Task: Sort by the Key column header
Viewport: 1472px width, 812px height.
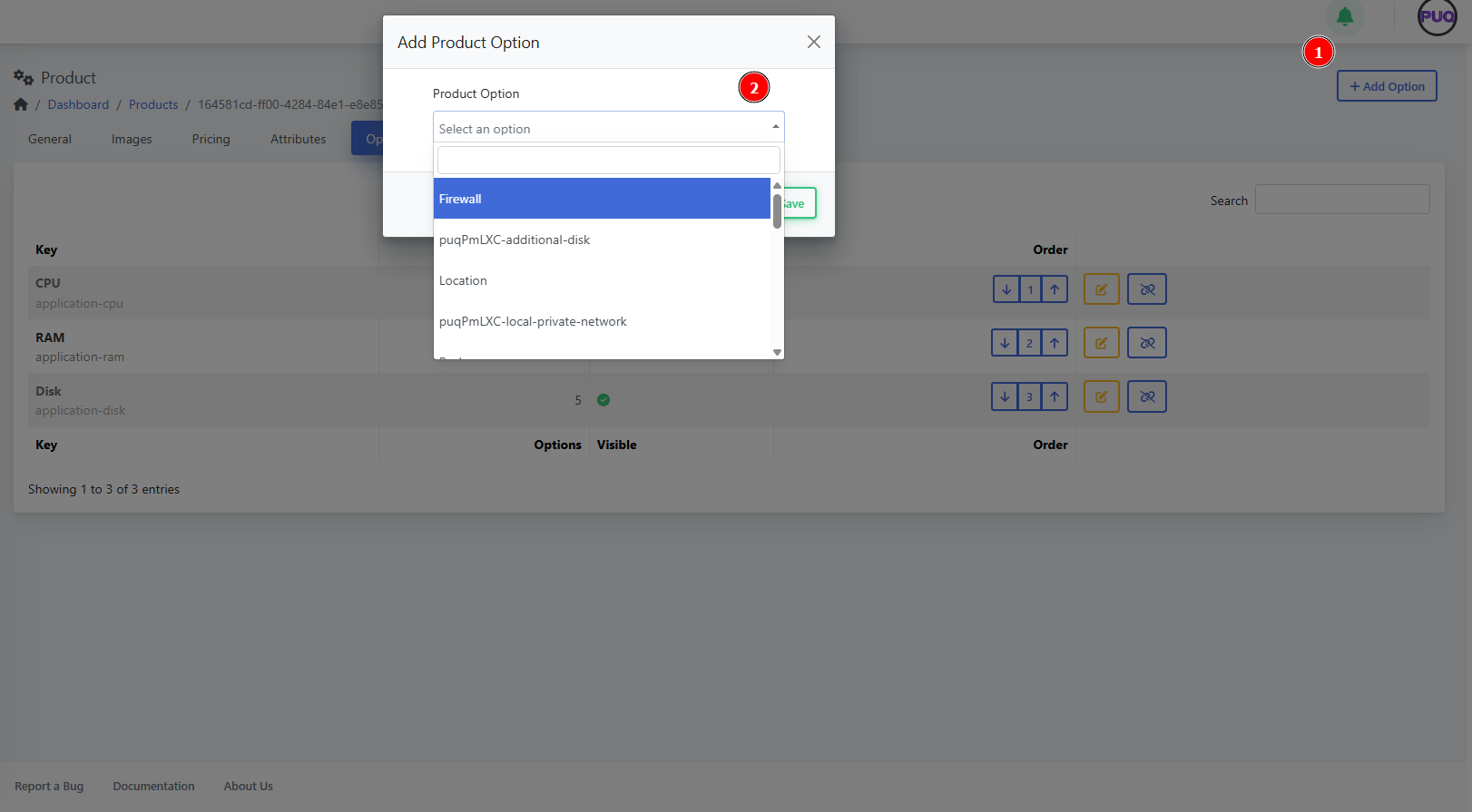Action: point(46,249)
